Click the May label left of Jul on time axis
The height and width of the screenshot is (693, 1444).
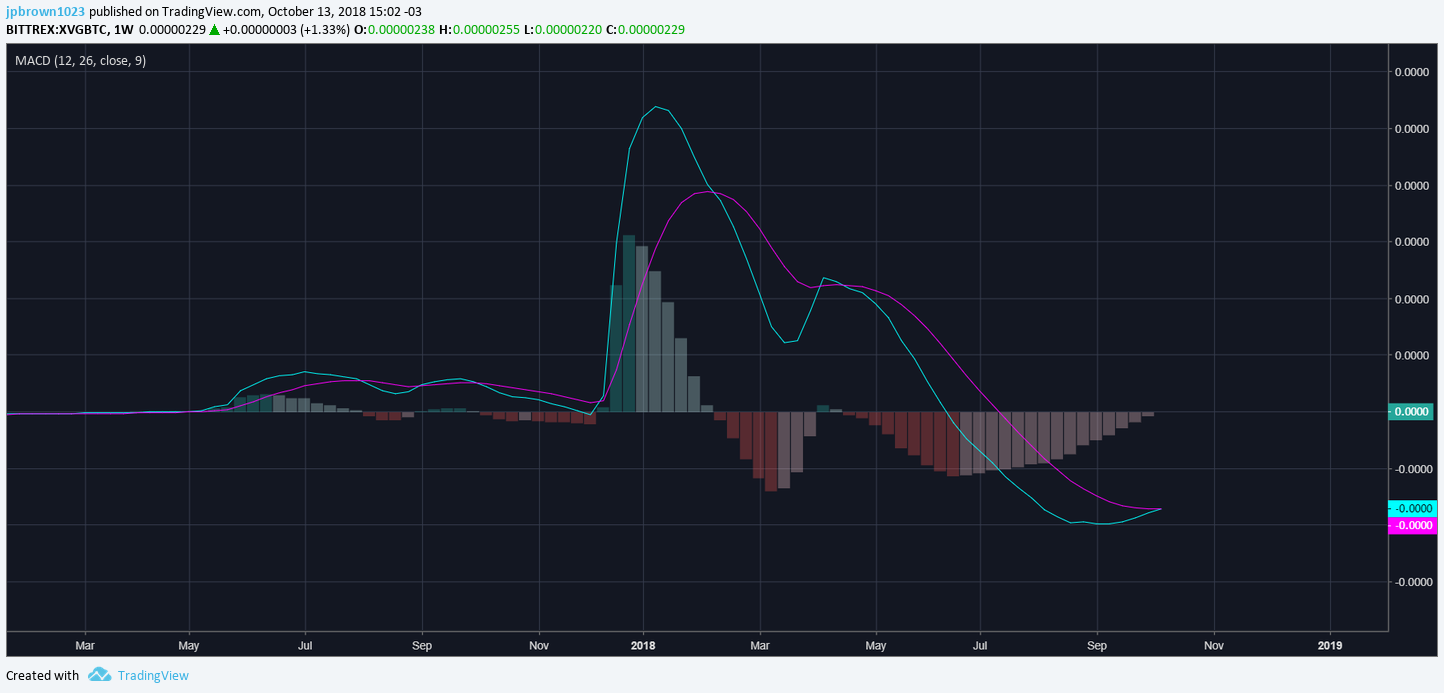(189, 646)
